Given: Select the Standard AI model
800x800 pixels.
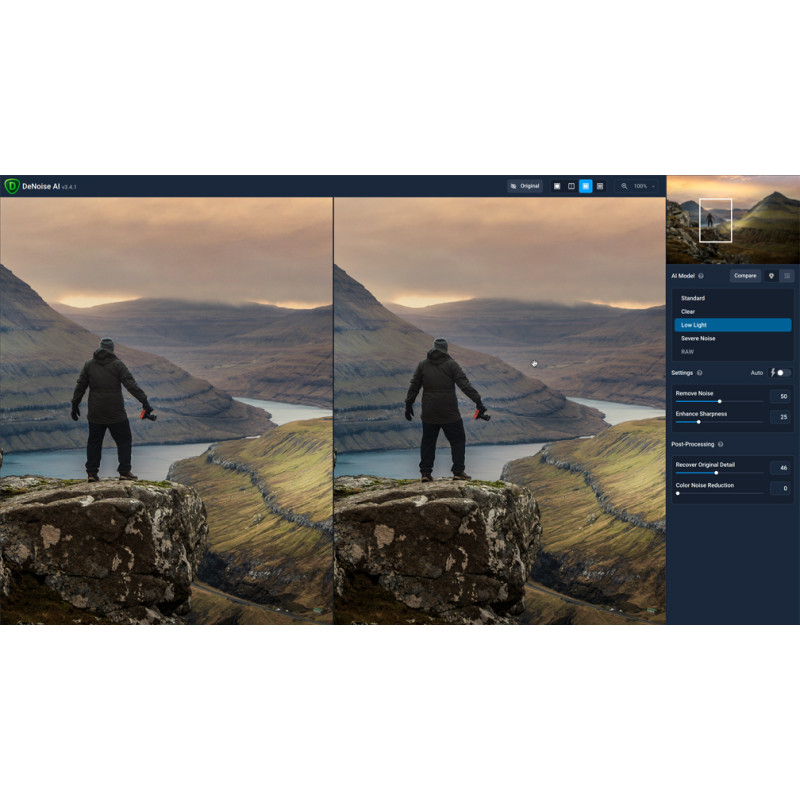Looking at the screenshot, I should tap(693, 298).
